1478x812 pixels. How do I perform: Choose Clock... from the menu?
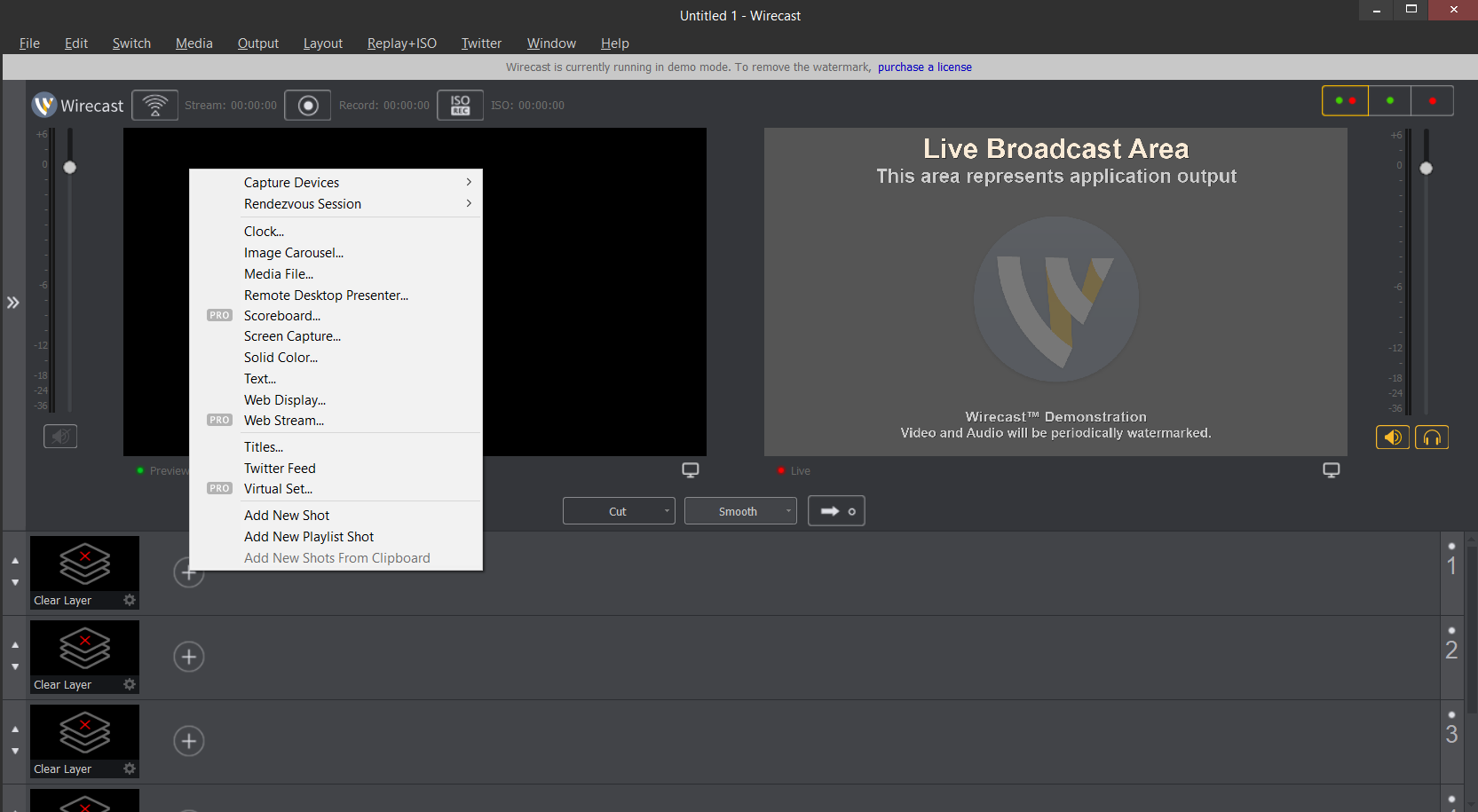click(336, 231)
